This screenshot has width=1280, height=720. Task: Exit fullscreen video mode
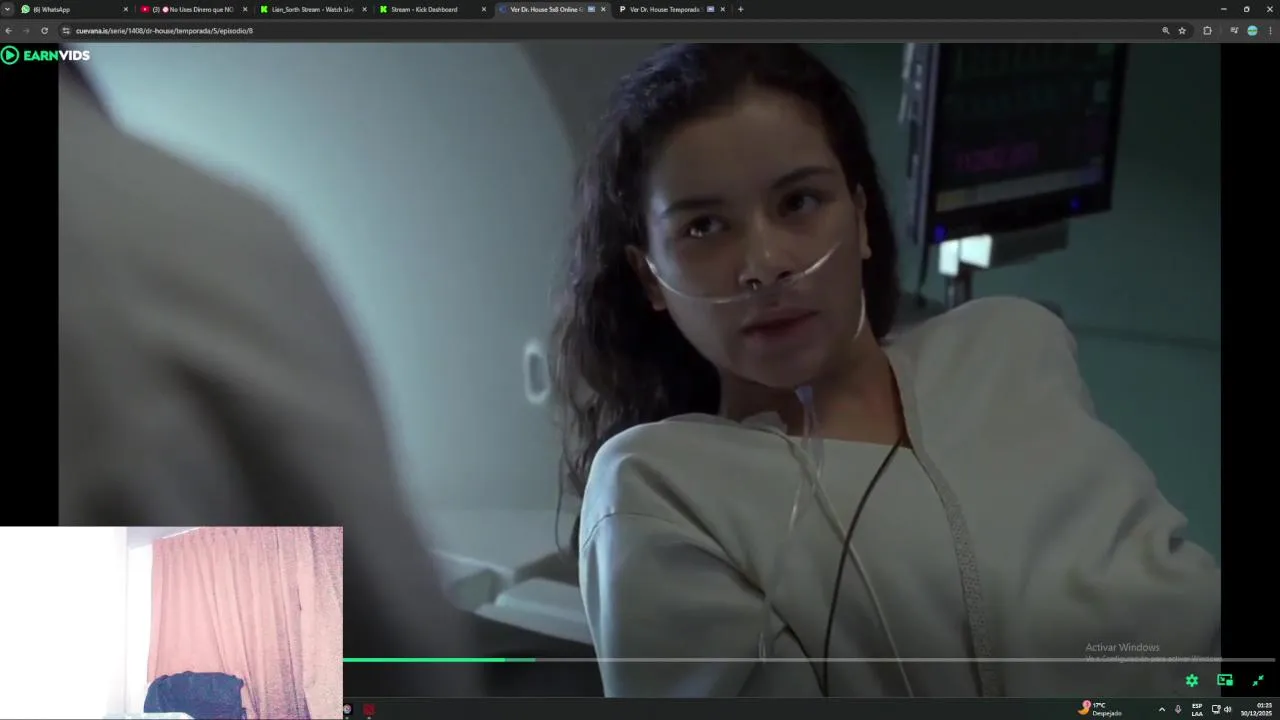(x=1258, y=680)
